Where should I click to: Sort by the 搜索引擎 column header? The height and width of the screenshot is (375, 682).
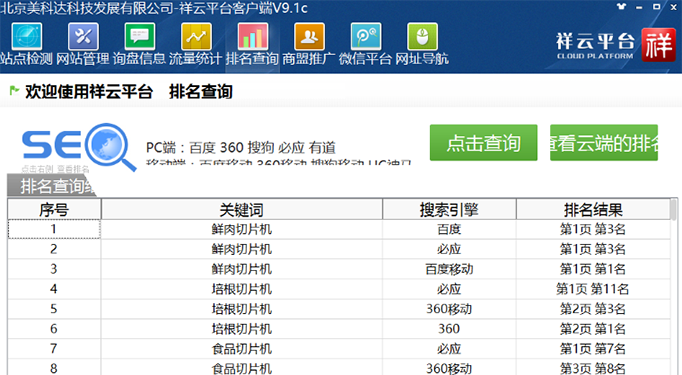449,210
